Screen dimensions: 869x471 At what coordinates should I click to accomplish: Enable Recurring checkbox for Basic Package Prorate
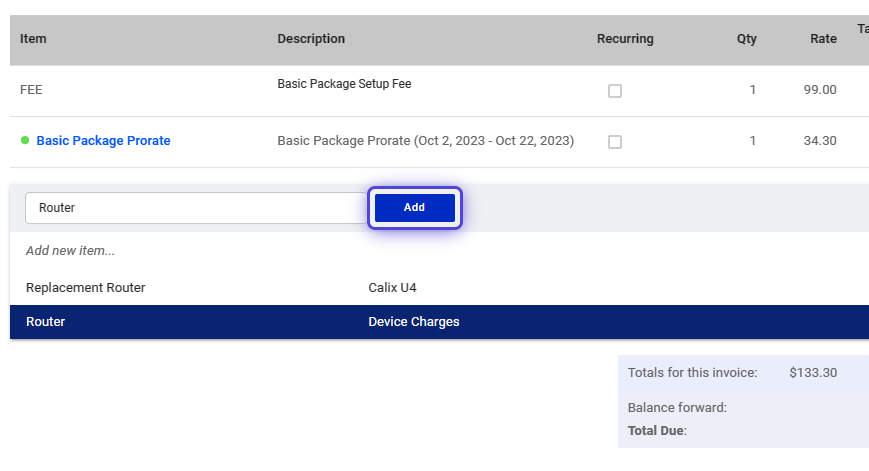615,142
